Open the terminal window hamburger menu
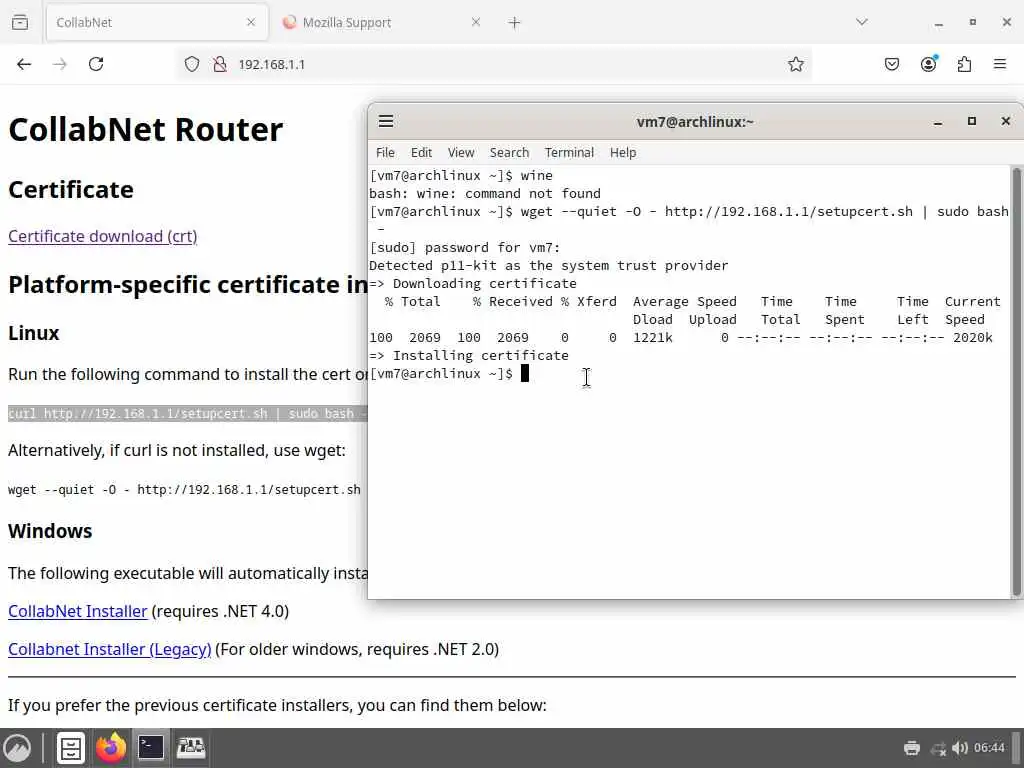 (x=386, y=121)
